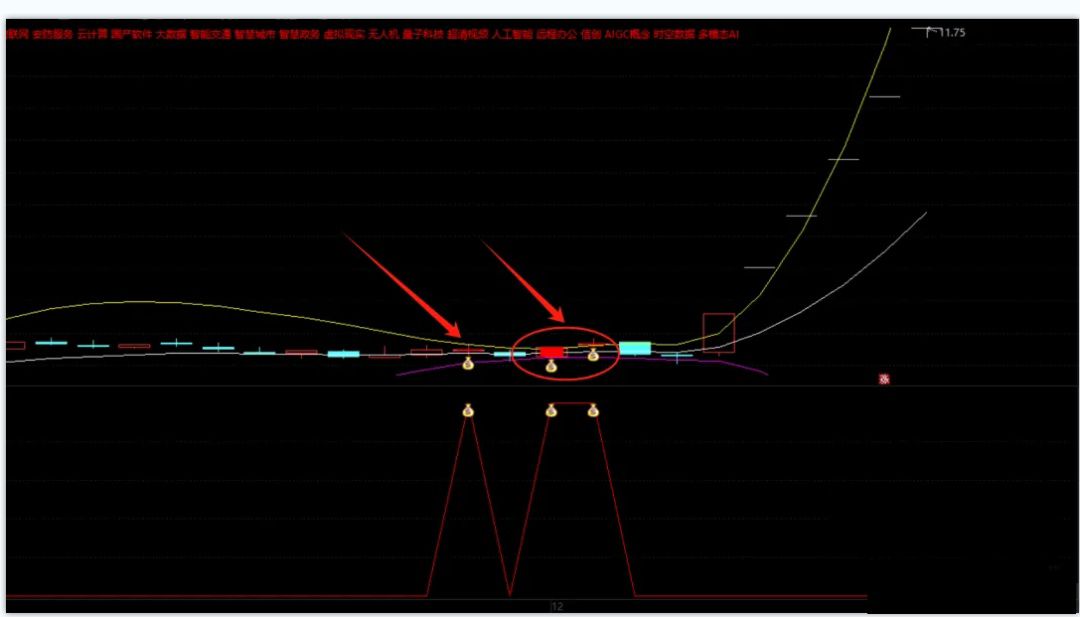This screenshot has width=1080, height=617.
Task: Click leftmost money bag under price candles
Action: click(x=468, y=363)
